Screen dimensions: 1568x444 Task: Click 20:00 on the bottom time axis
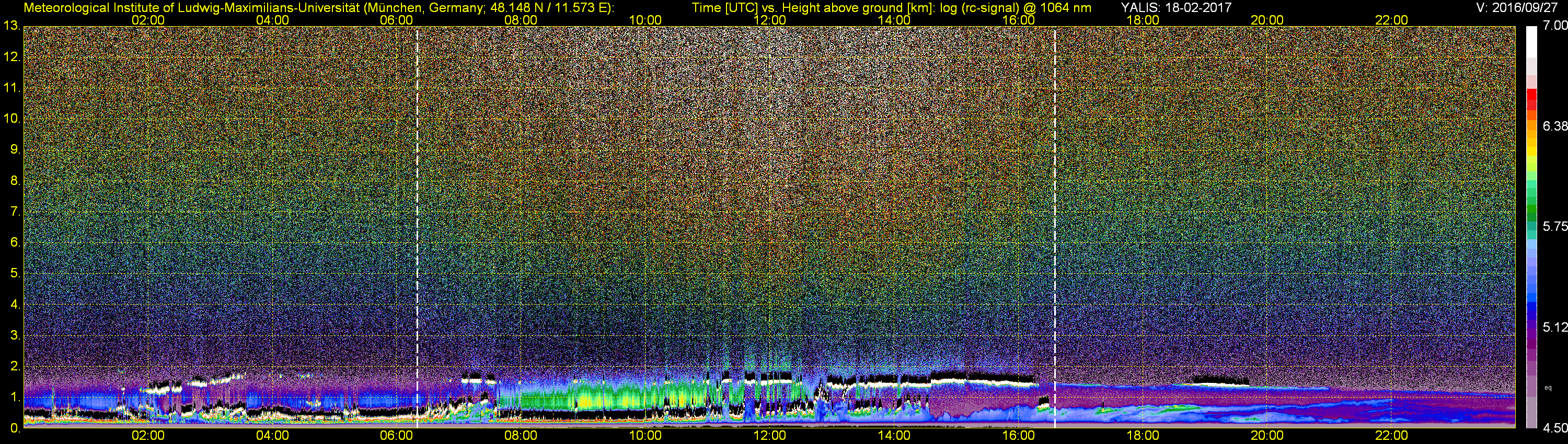[1267, 436]
